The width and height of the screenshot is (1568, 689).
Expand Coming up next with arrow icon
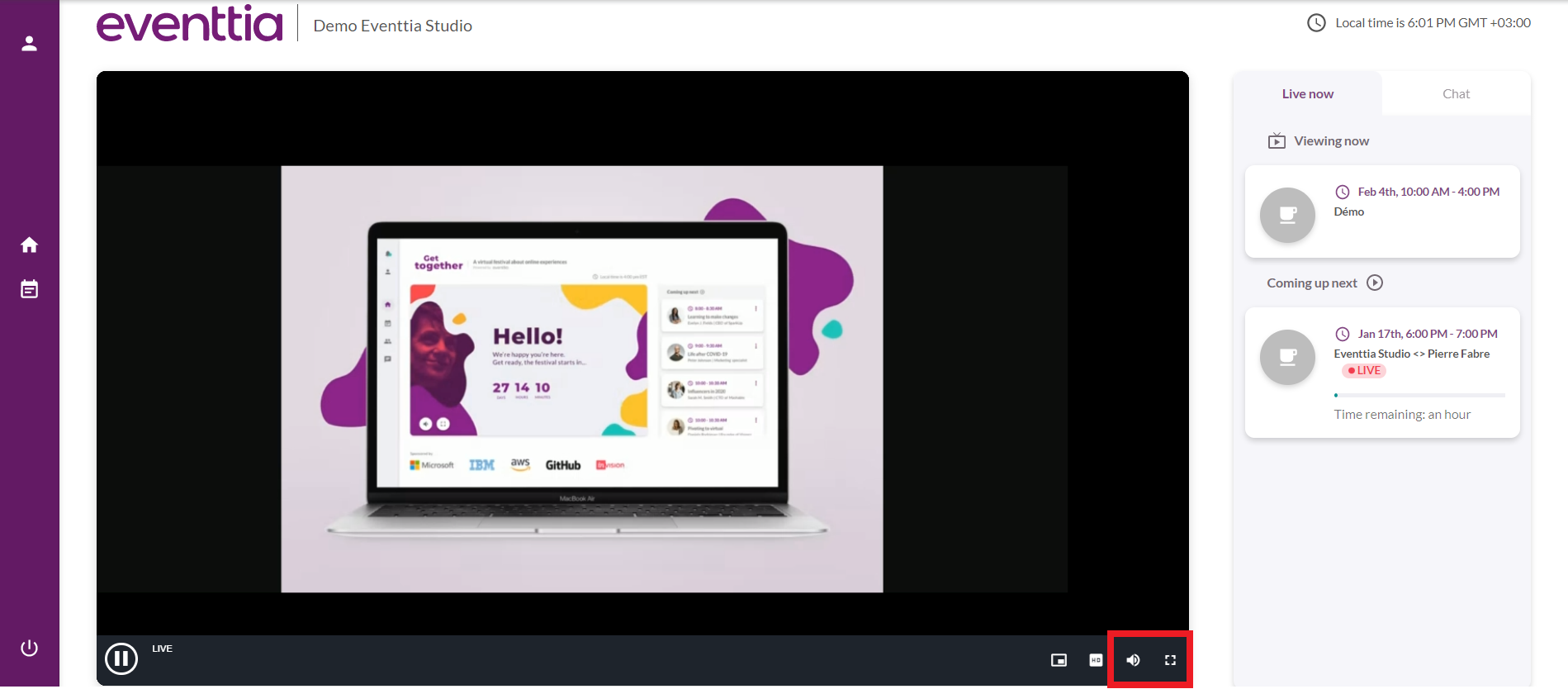1375,283
